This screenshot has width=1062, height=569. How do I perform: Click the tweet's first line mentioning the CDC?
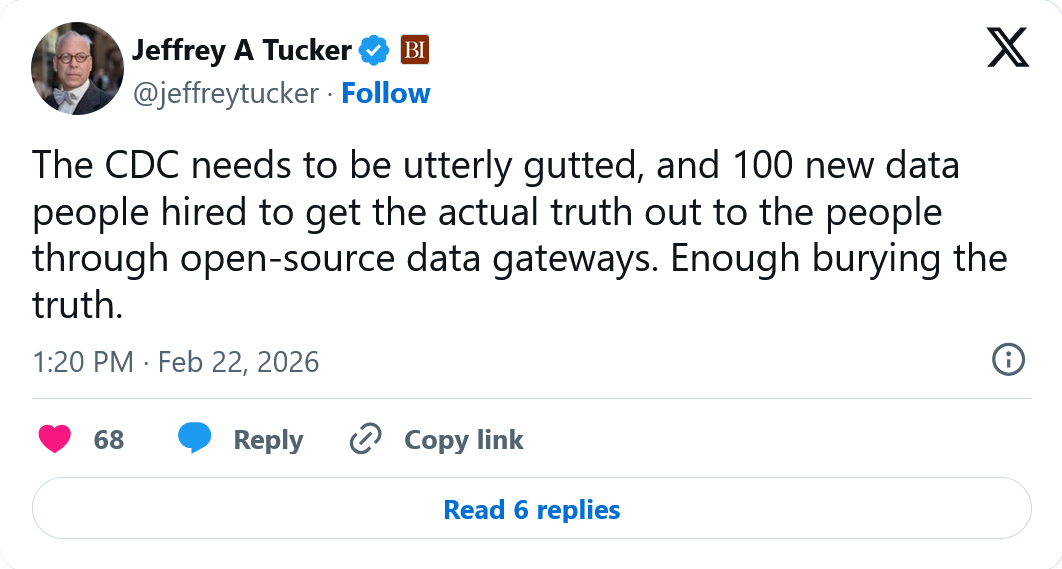click(495, 165)
